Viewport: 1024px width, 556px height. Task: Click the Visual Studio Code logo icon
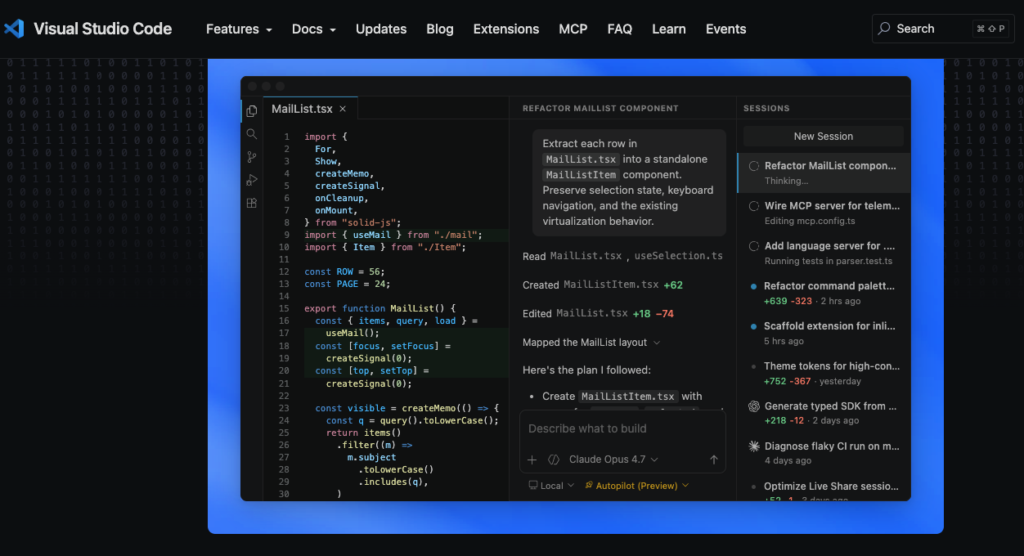[x=14, y=29]
